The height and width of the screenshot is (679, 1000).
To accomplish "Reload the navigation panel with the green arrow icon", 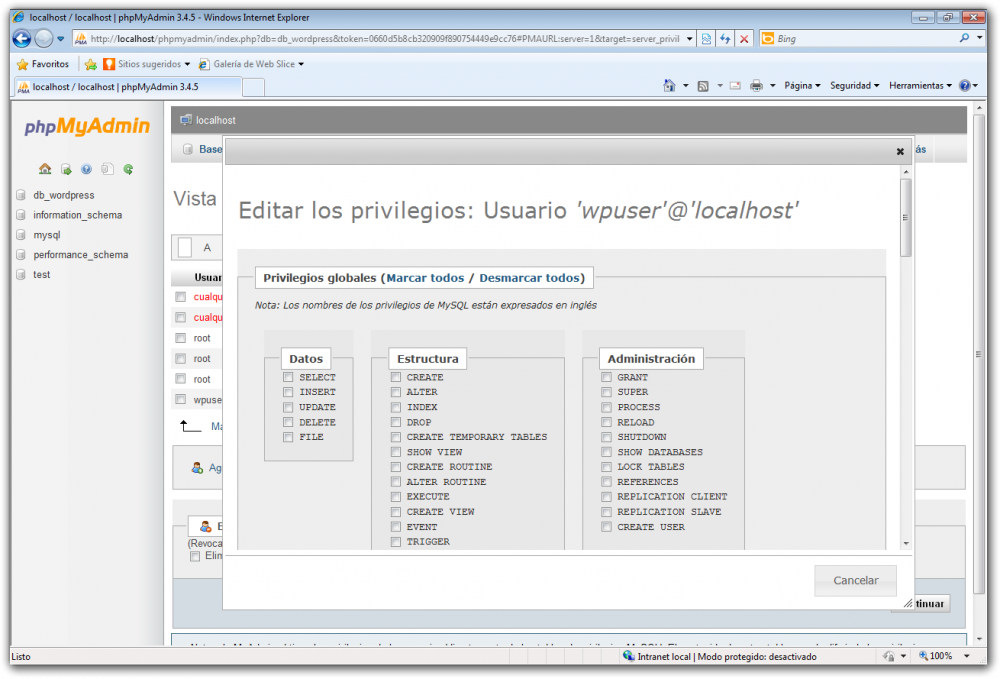I will [x=128, y=169].
